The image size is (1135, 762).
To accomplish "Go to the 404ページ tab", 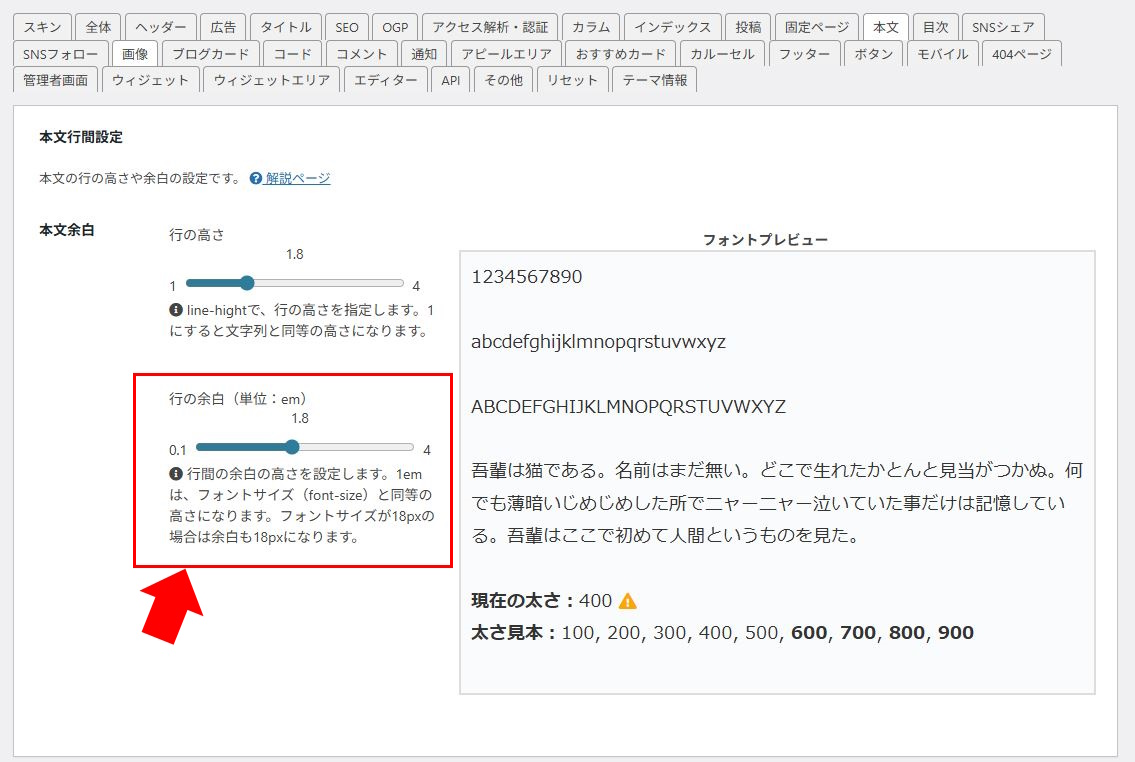I will 1021,54.
